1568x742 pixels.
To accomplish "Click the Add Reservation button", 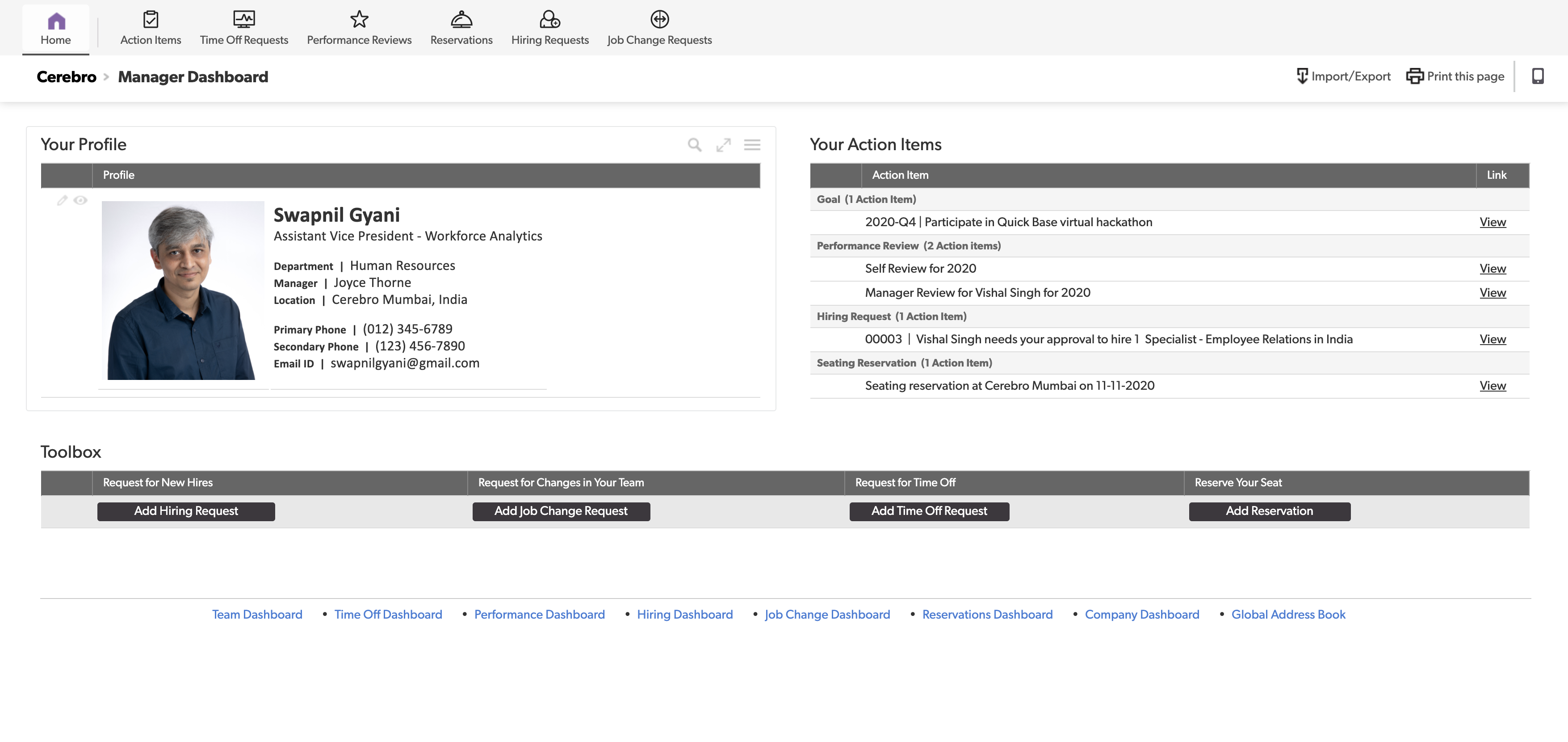I will [x=1269, y=511].
